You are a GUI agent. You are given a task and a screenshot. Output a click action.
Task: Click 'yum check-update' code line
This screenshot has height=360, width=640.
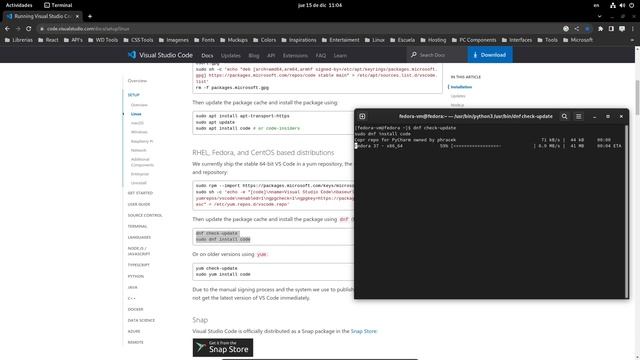point(216,269)
